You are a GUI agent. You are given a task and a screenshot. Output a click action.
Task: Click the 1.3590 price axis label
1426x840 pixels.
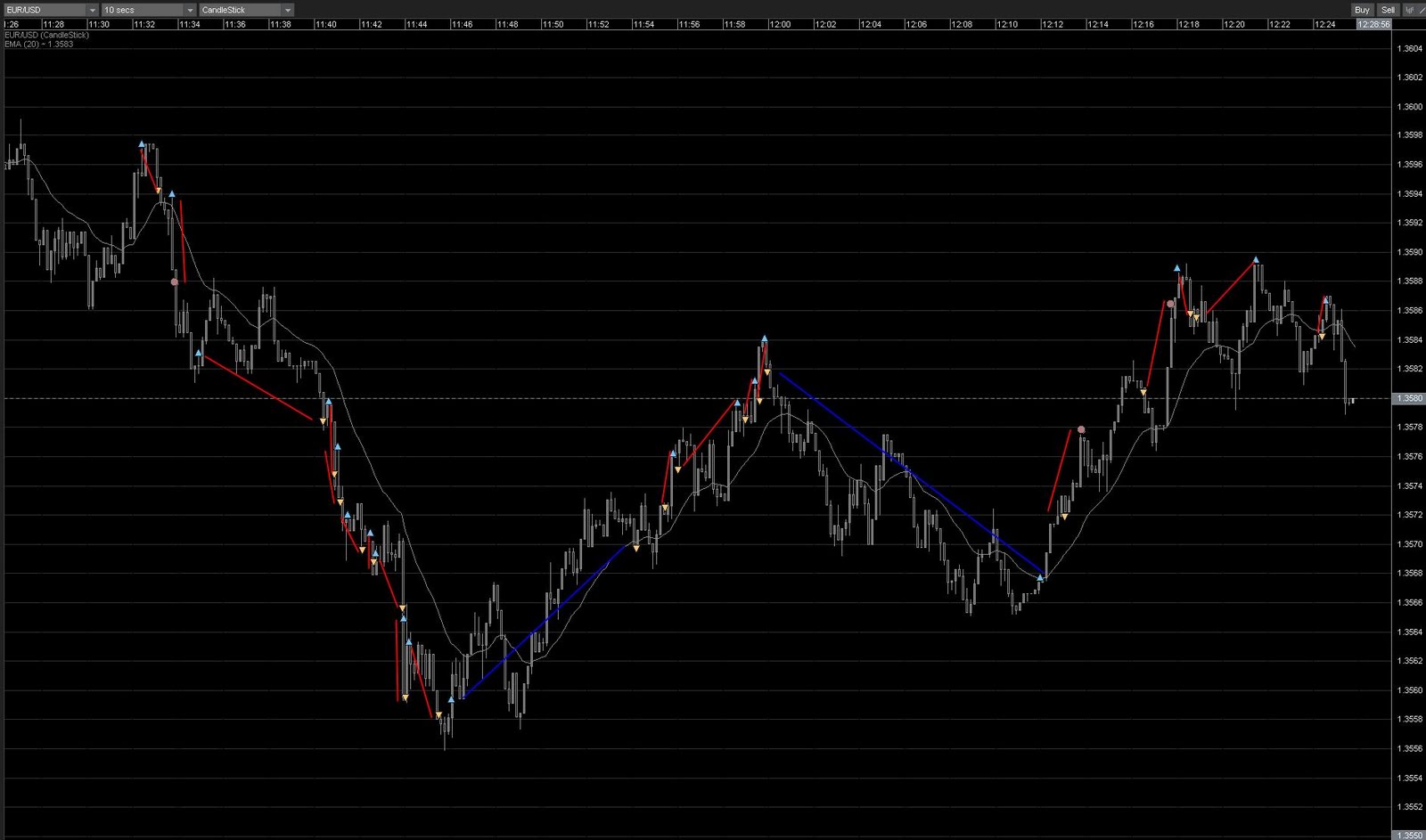(x=1410, y=252)
